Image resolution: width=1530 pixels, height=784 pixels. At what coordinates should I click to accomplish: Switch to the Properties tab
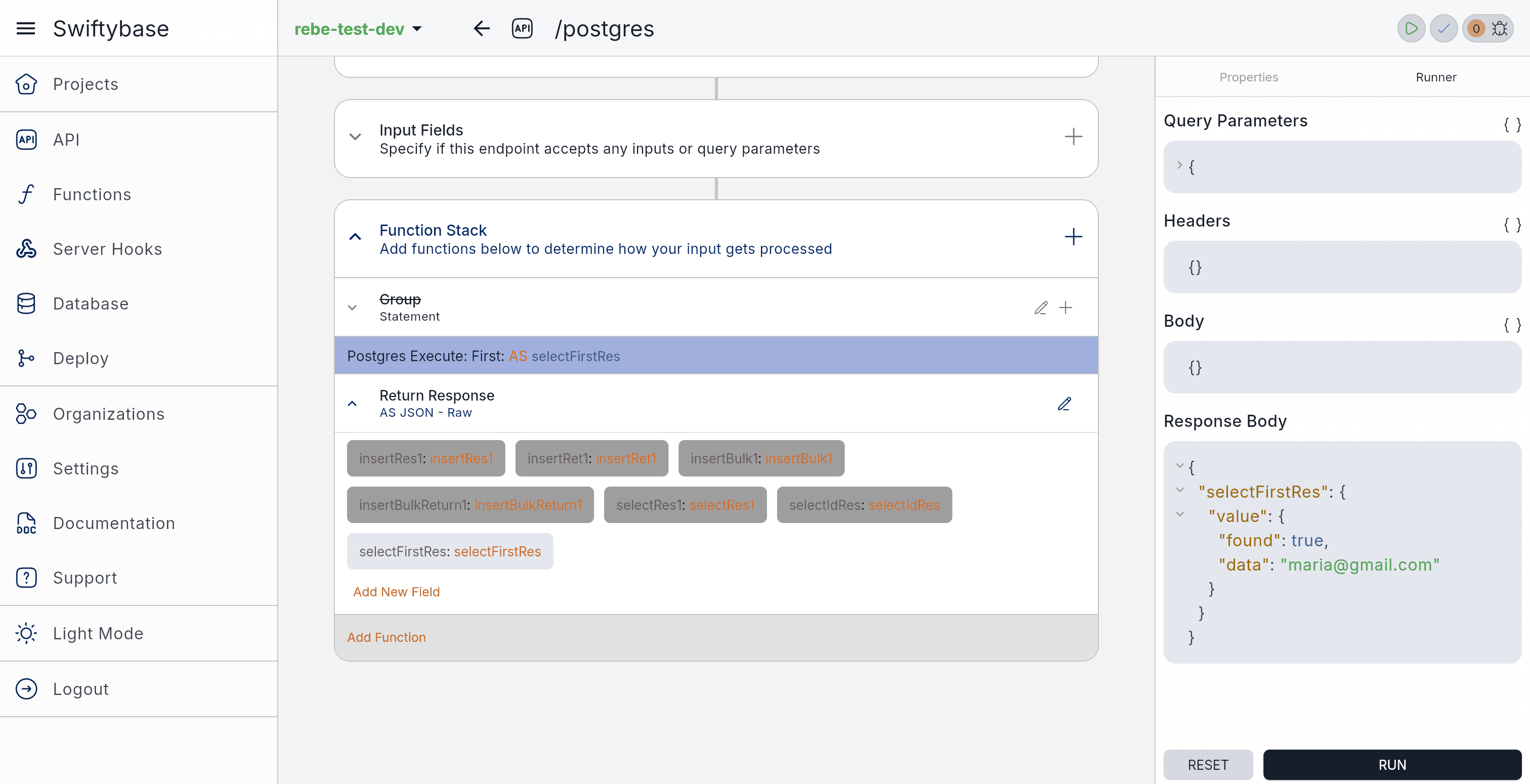click(x=1249, y=77)
